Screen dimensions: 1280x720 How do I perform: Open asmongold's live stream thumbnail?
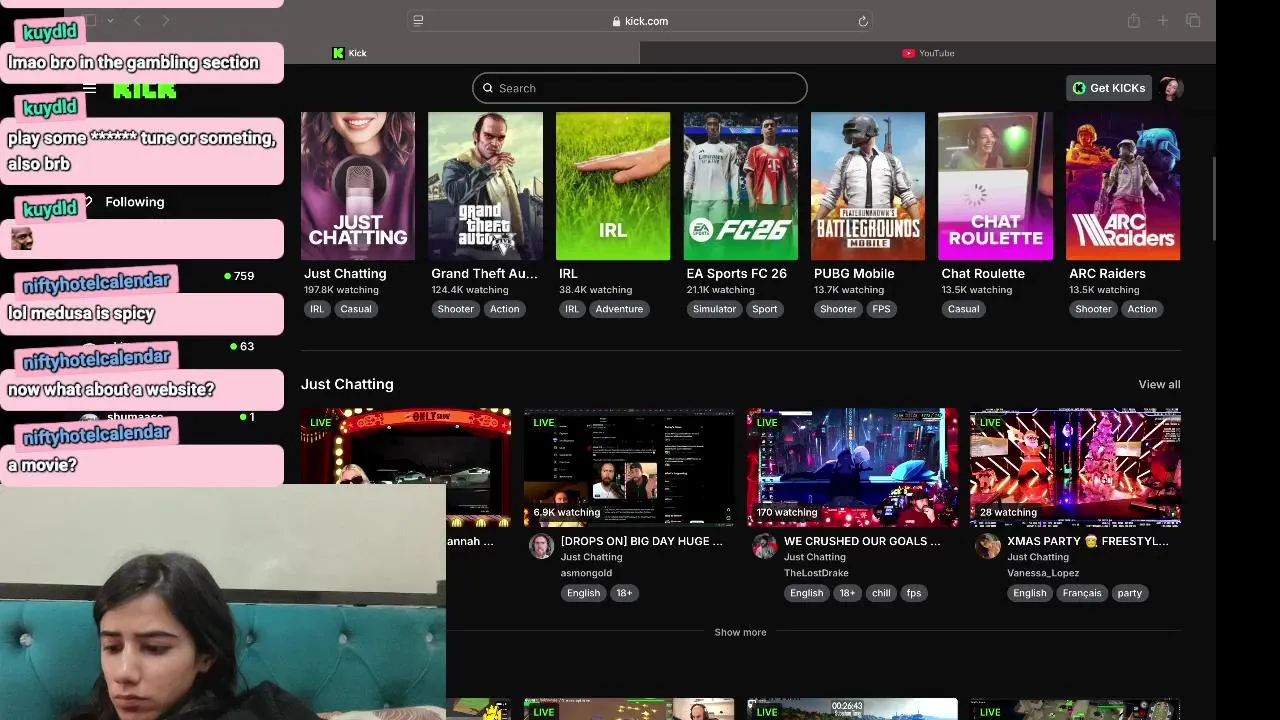pyautogui.click(x=629, y=467)
